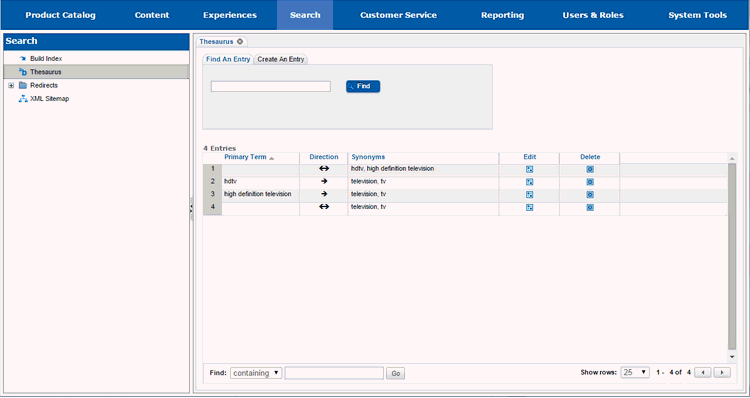Click one-way arrow in hdtv row
This screenshot has height=398, width=750.
[324, 181]
